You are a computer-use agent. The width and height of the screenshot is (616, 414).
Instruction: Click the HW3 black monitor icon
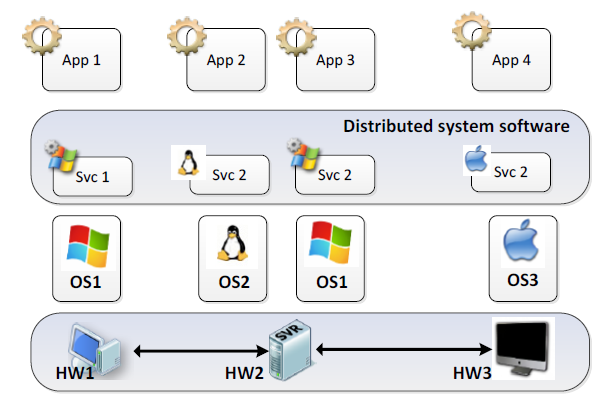coord(523,348)
